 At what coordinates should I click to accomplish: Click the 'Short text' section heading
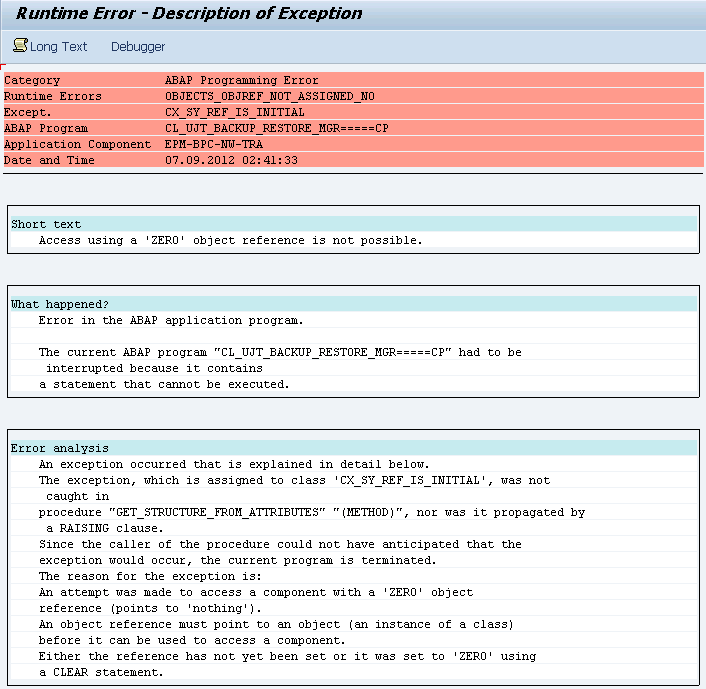pos(46,224)
